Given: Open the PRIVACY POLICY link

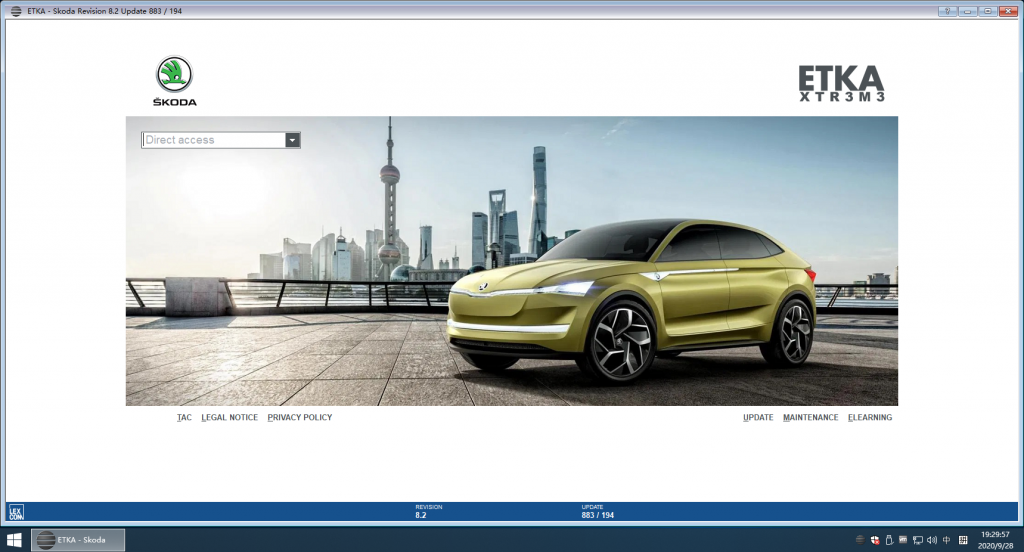Looking at the screenshot, I should click(x=300, y=417).
